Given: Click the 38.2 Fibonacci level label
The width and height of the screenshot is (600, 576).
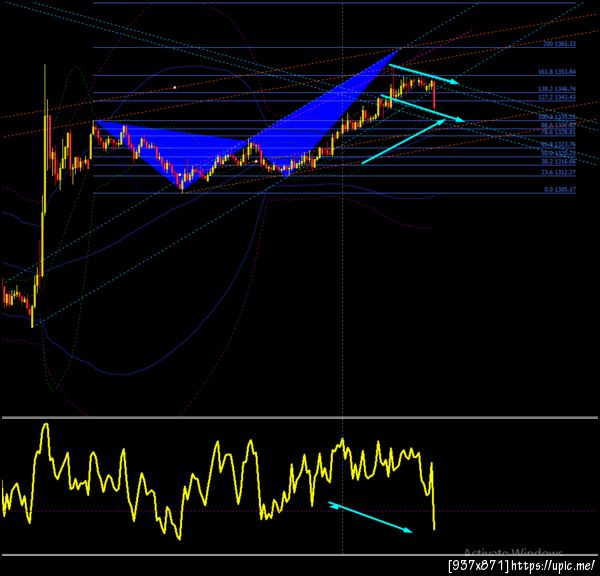Looking at the screenshot, I should pyautogui.click(x=558, y=162).
